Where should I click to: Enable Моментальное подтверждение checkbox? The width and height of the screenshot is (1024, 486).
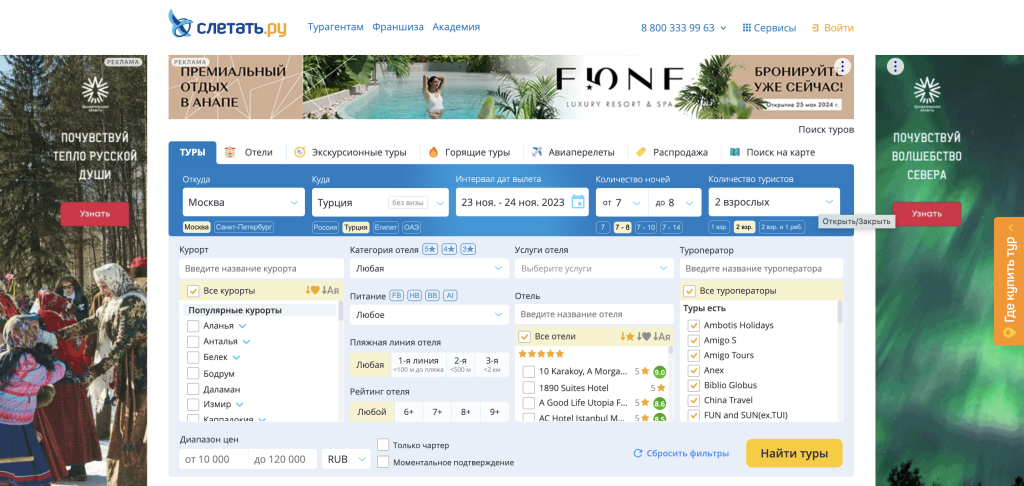tap(383, 462)
